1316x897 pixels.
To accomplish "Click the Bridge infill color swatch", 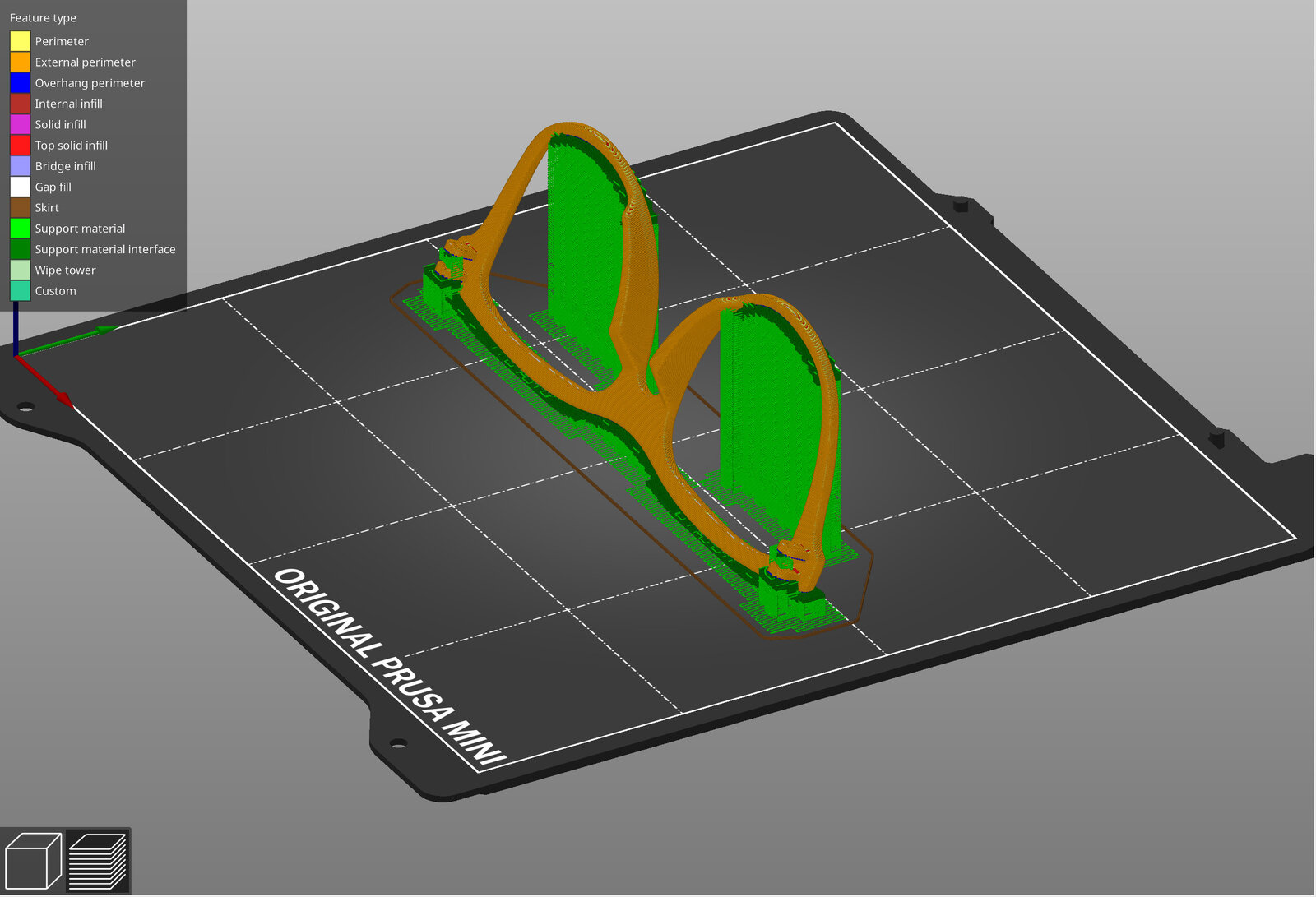I will pos(21,166).
